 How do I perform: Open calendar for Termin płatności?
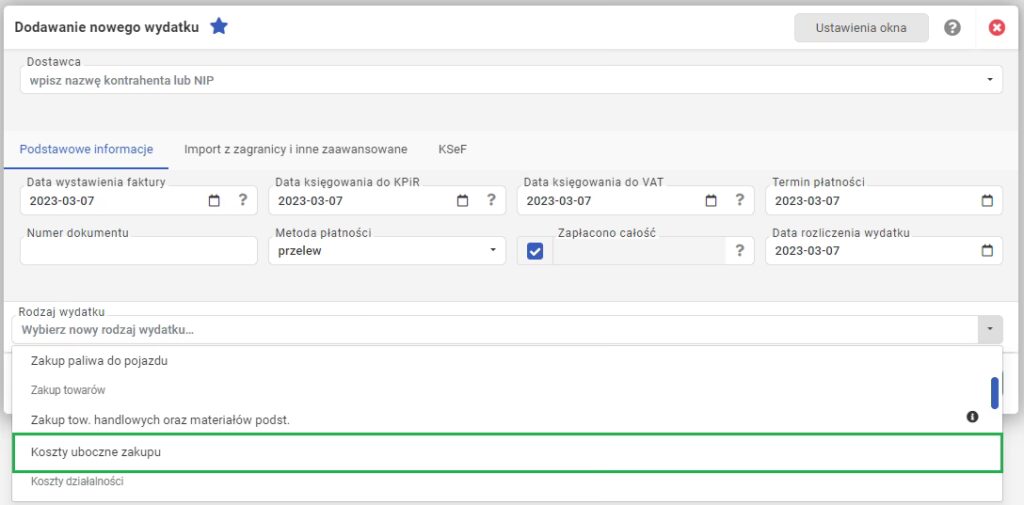[x=987, y=200]
